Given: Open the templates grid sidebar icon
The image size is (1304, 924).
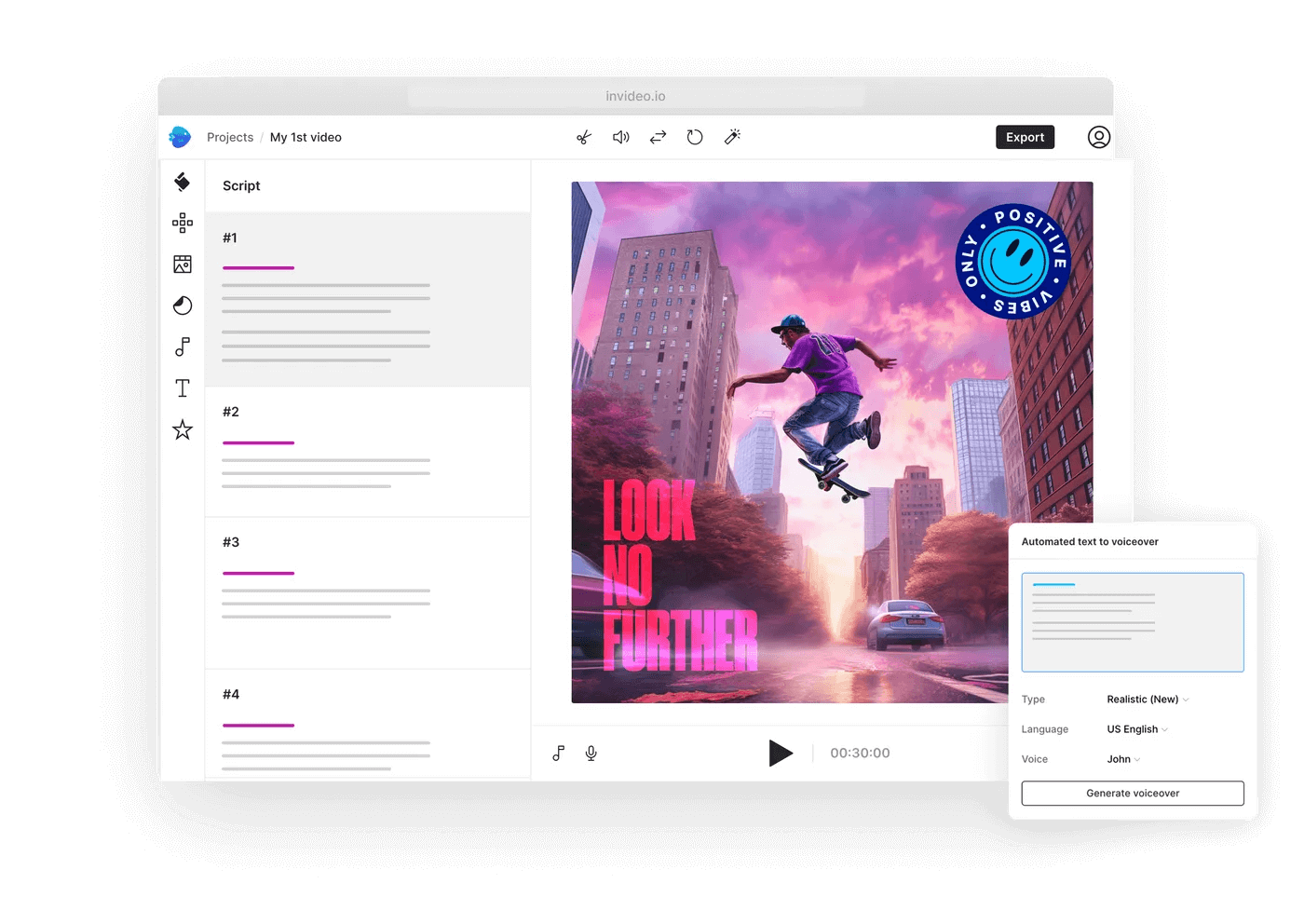Looking at the screenshot, I should (x=183, y=223).
